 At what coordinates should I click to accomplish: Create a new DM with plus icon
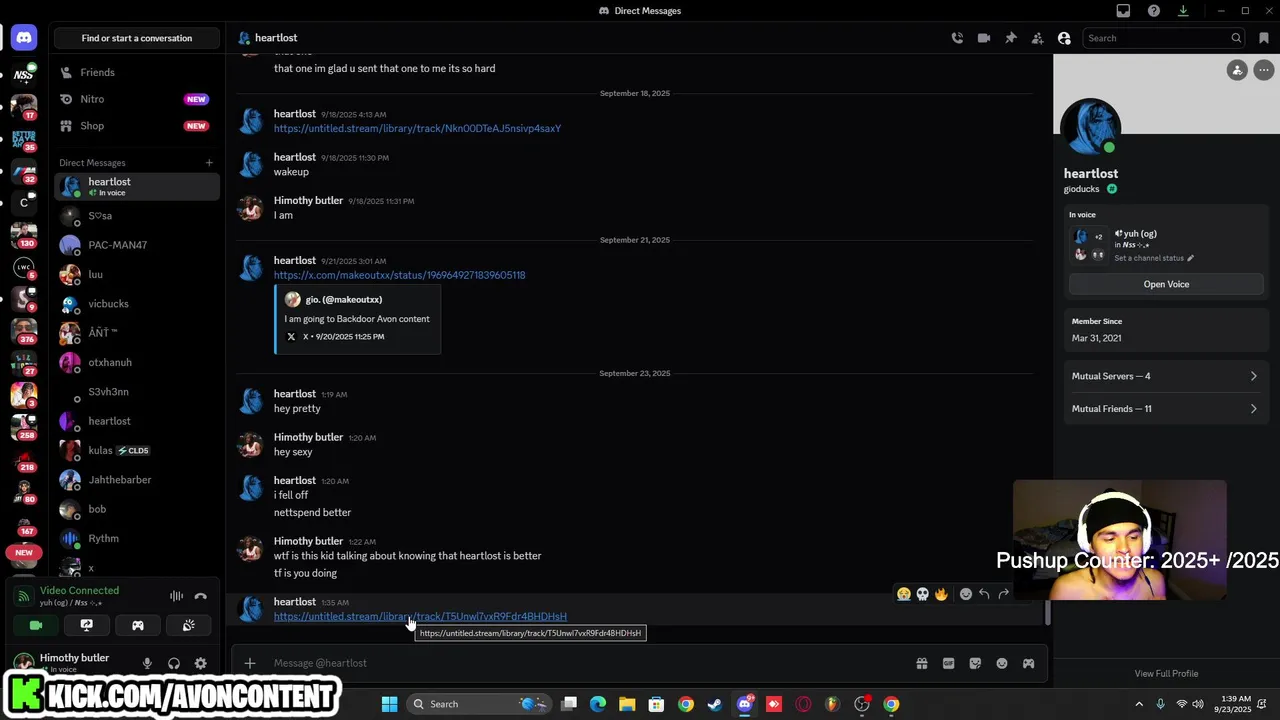point(209,162)
